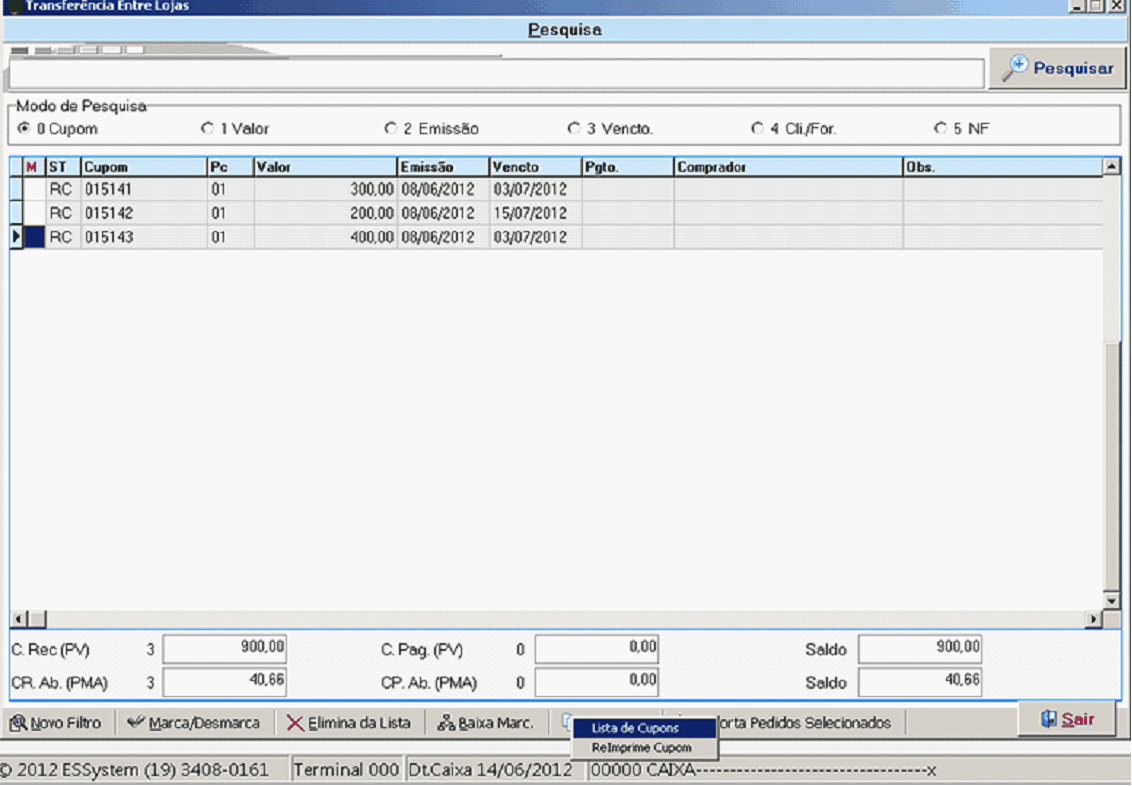This screenshot has width=1132, height=786.
Task: Click the search text input field
Action: point(495,74)
